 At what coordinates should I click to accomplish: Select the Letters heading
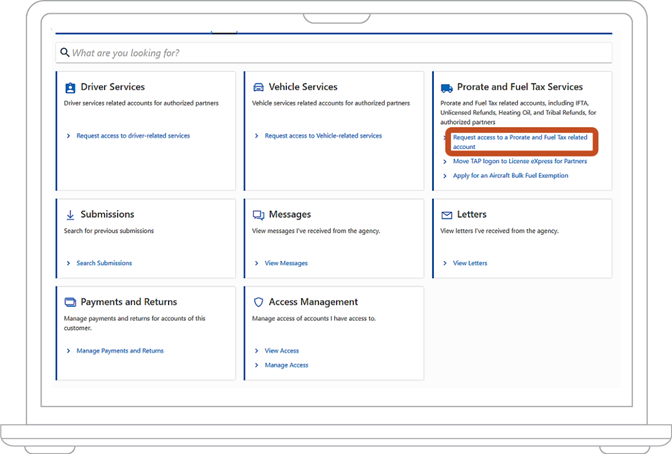(471, 214)
